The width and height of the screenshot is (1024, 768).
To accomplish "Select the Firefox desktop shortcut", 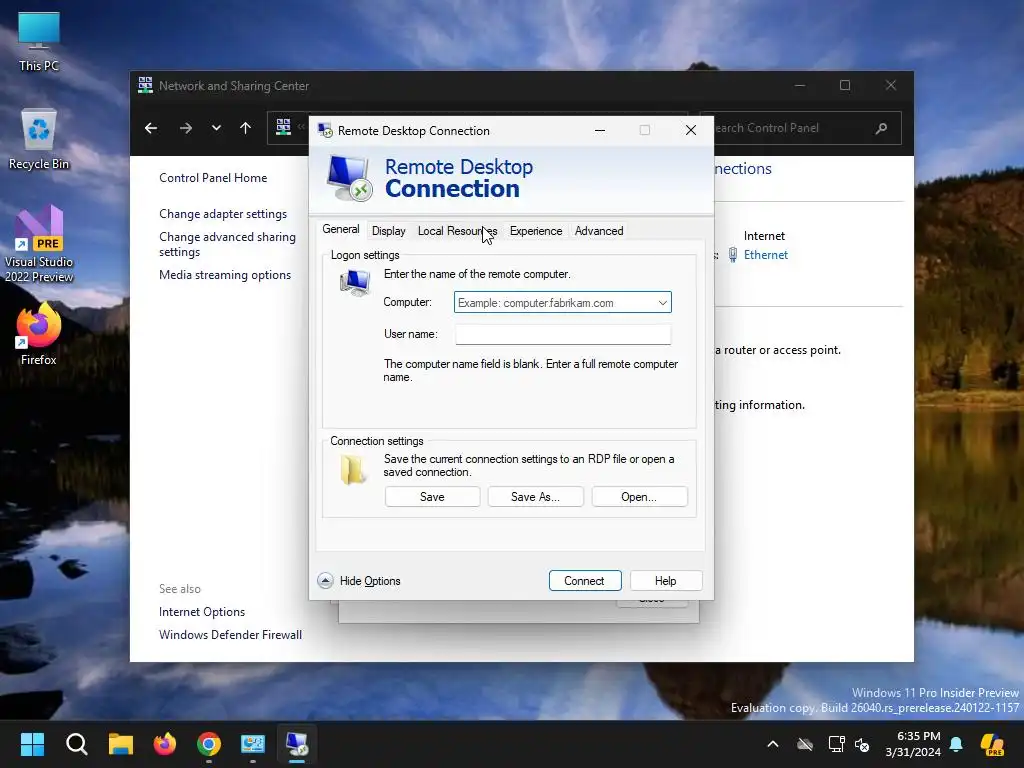I will [39, 334].
